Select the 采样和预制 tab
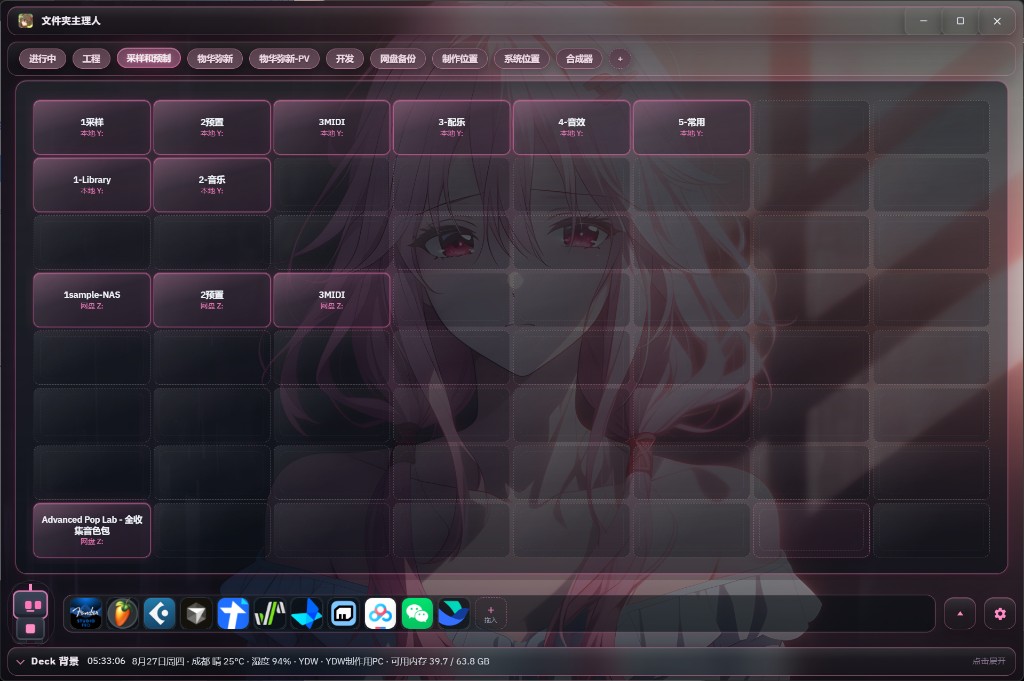 click(x=149, y=58)
